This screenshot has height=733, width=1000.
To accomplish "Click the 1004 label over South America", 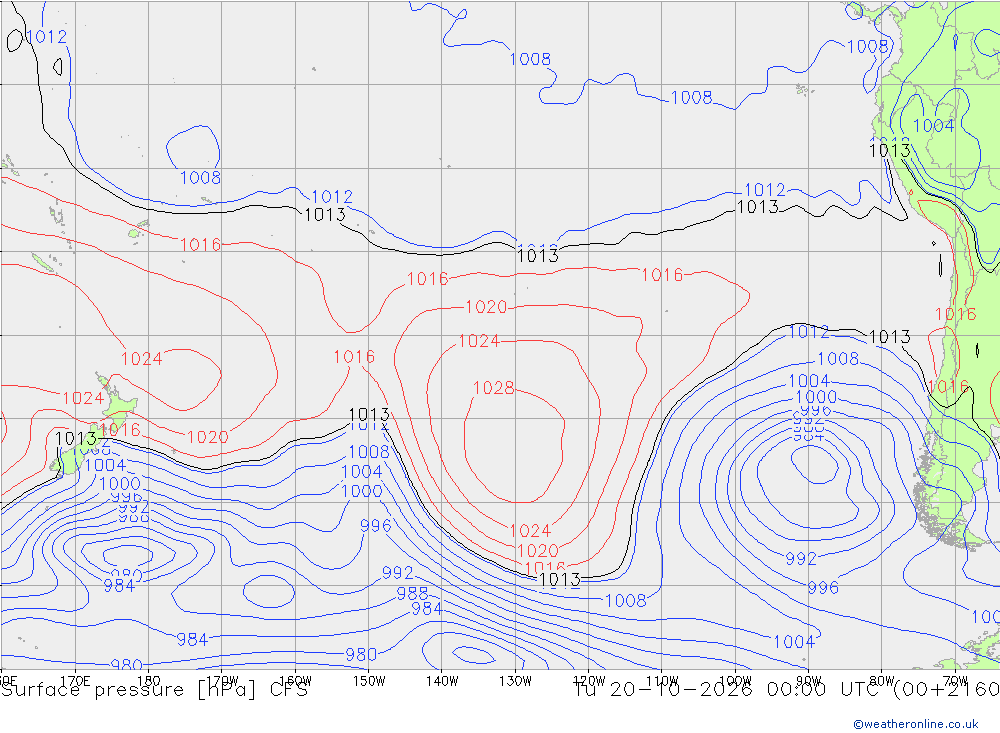I will (934, 126).
